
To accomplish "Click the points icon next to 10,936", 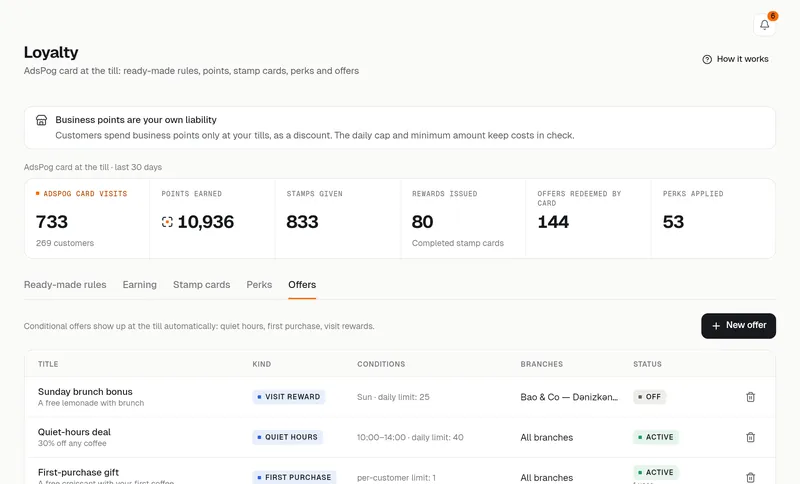I will pyautogui.click(x=167, y=222).
